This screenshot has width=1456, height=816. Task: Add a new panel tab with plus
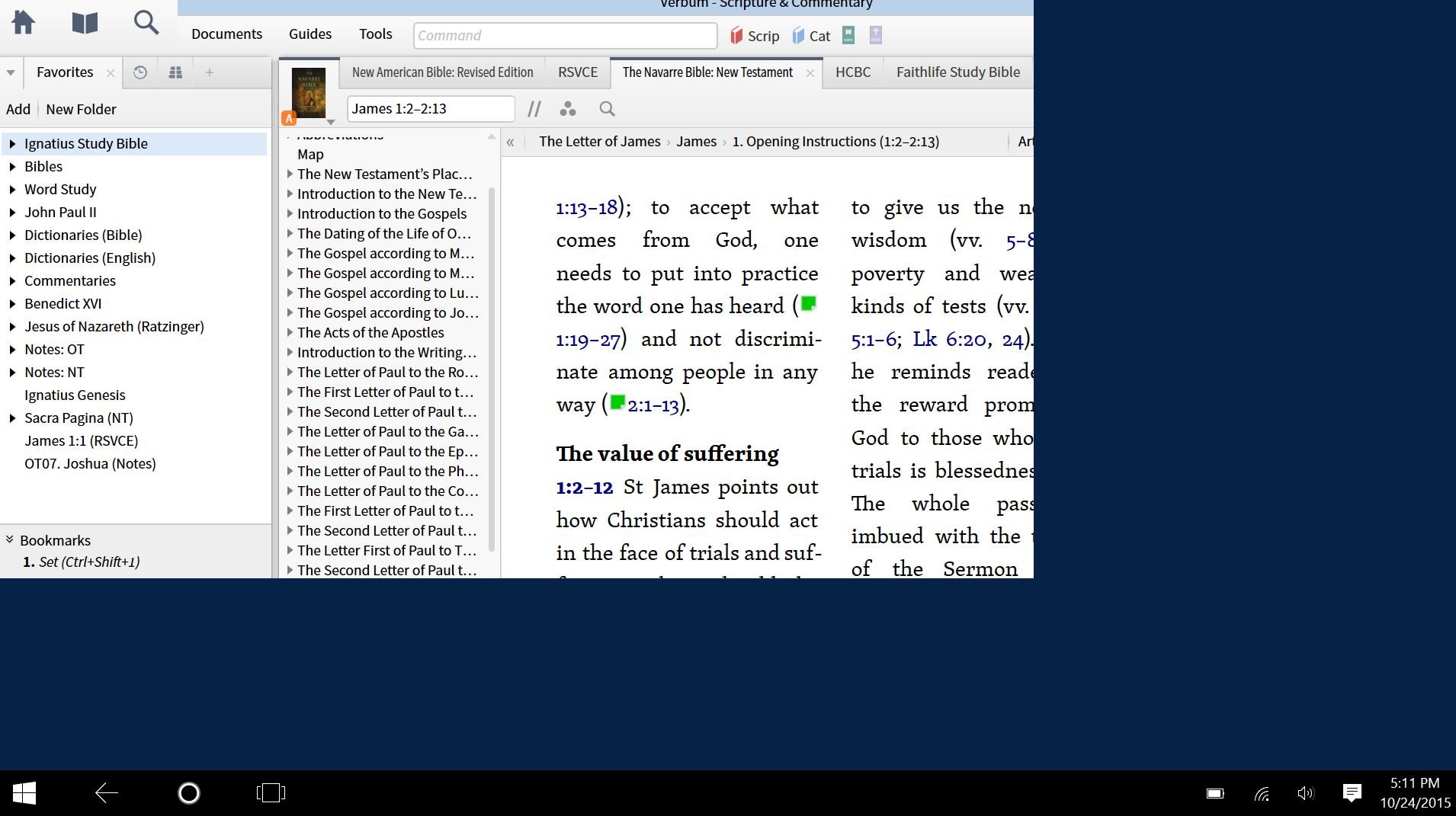(x=210, y=72)
